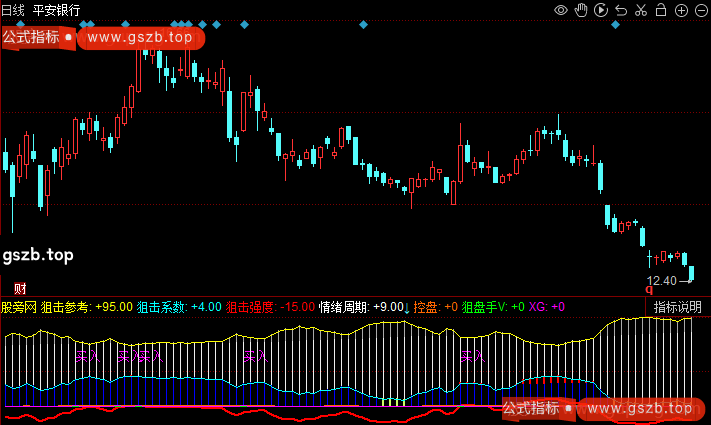The width and height of the screenshot is (711, 425).
Task: Click the 平安银行 stock name
Action: click(56, 9)
